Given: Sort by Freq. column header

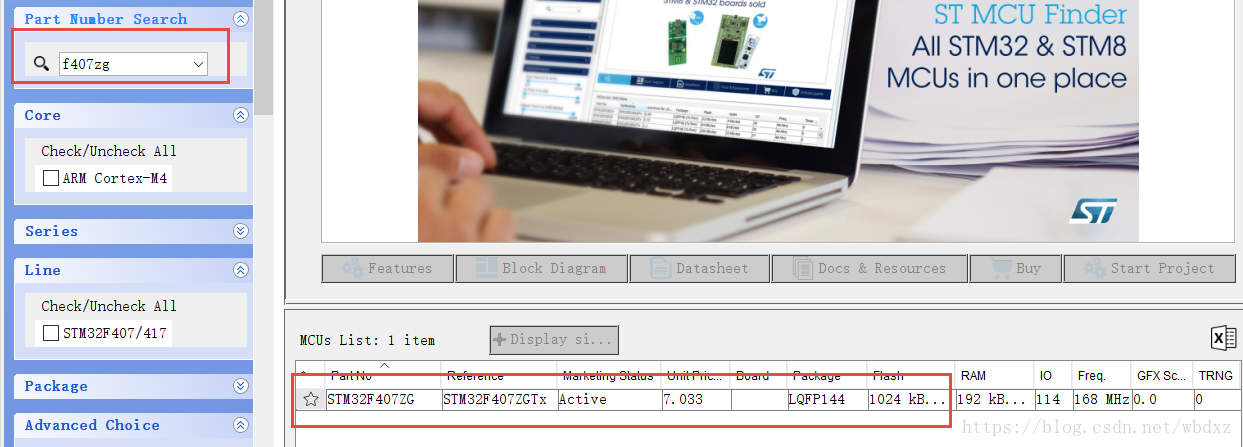Looking at the screenshot, I should (1103, 376).
